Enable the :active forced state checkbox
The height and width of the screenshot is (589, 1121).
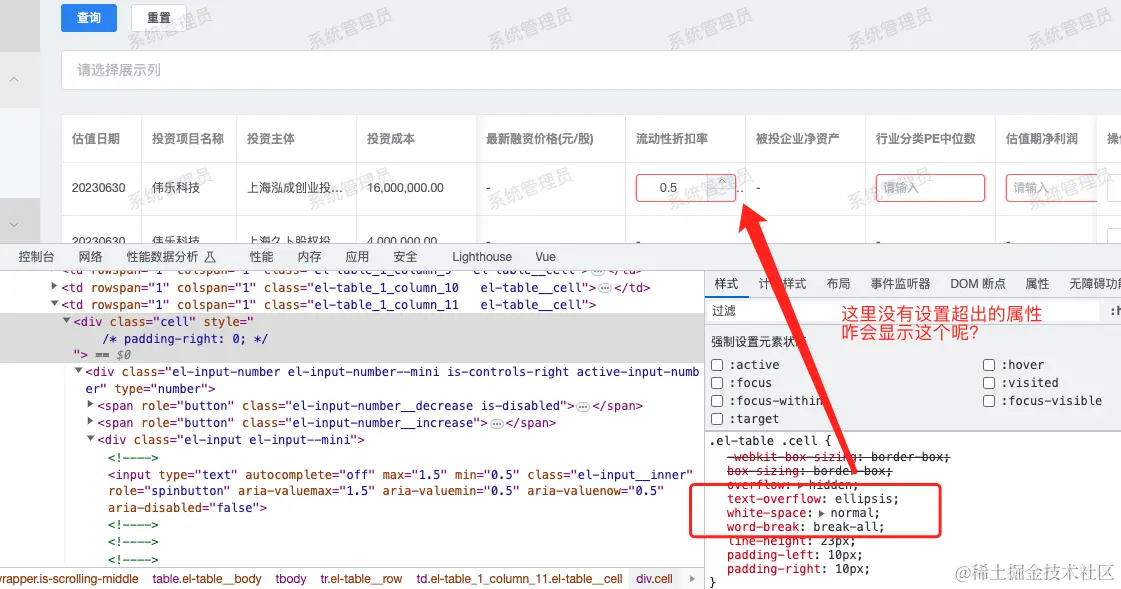[x=717, y=365]
